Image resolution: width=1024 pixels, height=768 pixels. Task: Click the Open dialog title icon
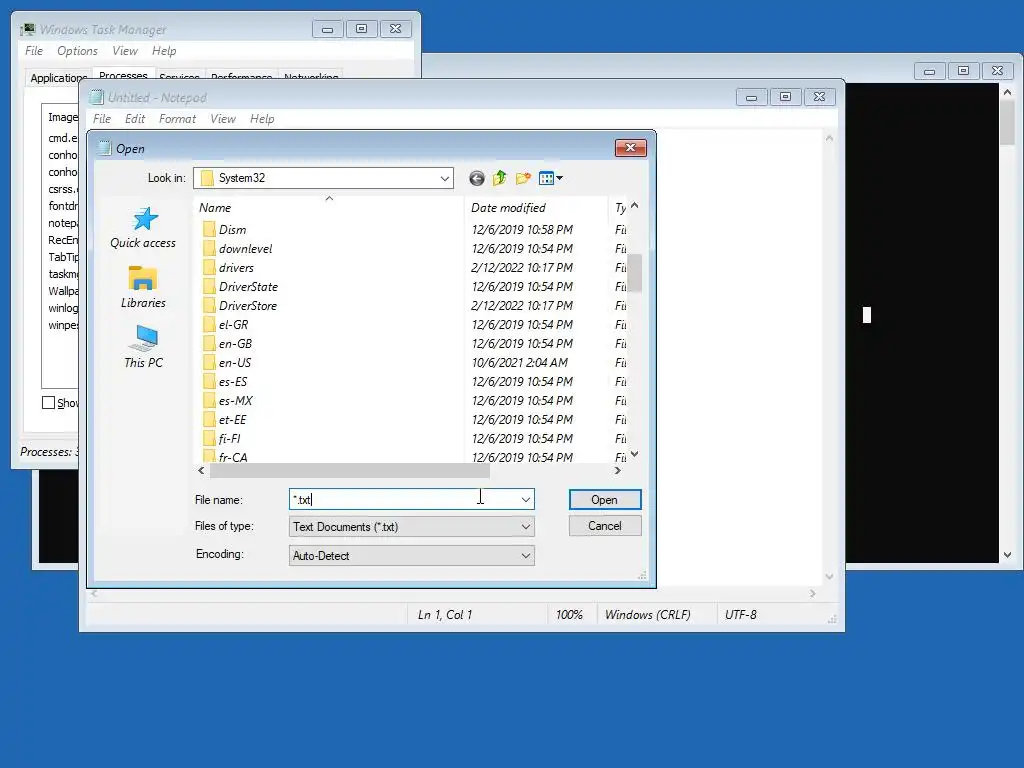pos(104,148)
